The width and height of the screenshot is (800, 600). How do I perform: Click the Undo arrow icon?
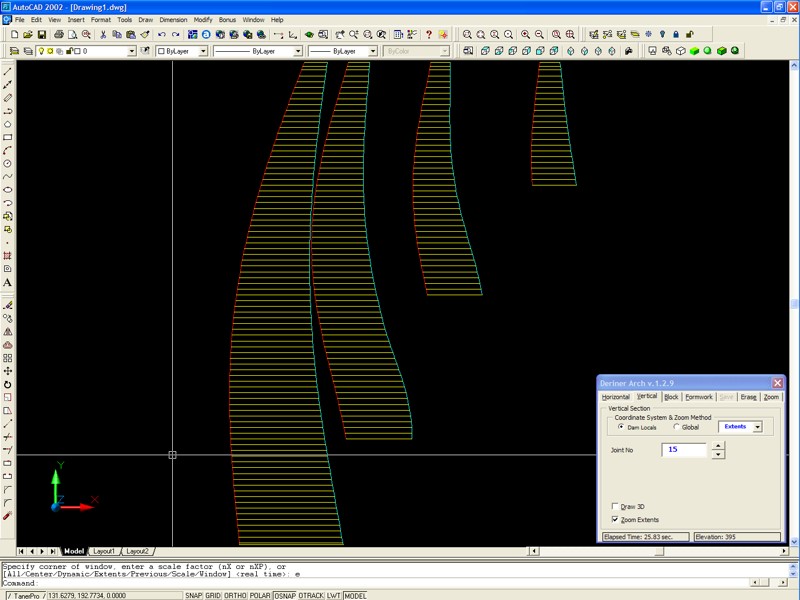click(161, 35)
